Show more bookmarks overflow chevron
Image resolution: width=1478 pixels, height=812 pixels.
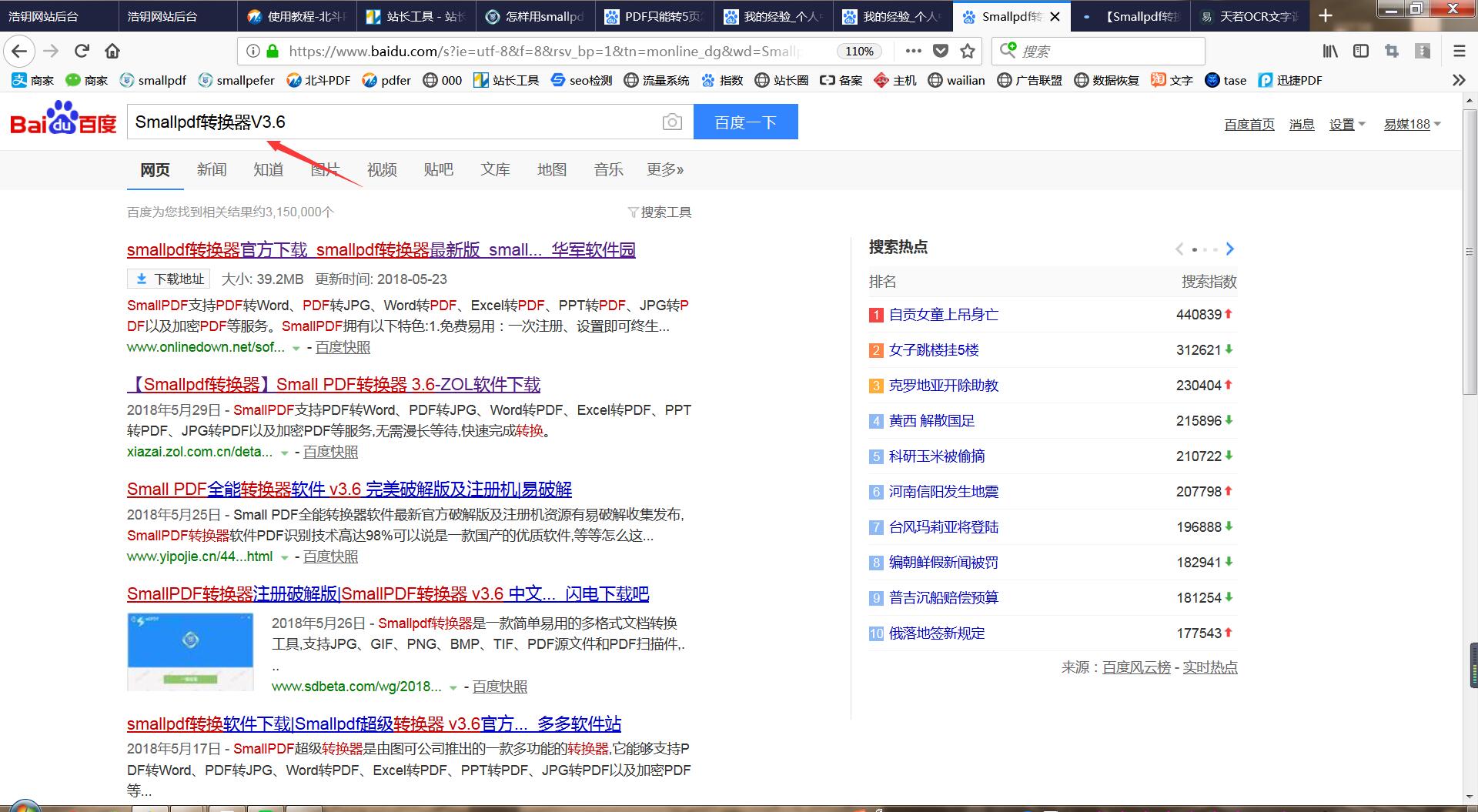pyautogui.click(x=1459, y=80)
